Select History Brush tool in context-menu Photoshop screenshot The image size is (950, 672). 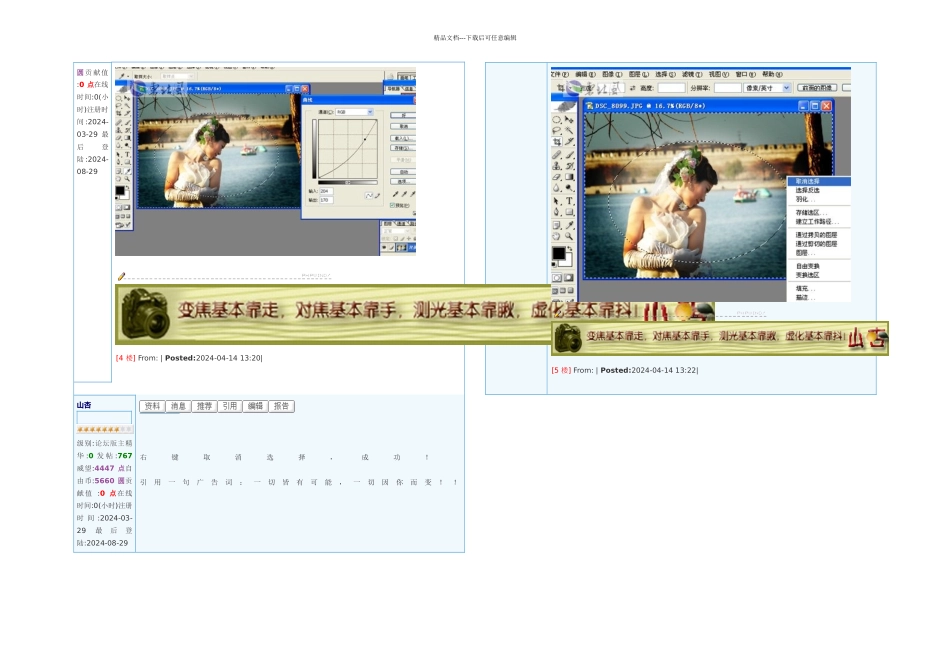pyautogui.click(x=569, y=165)
